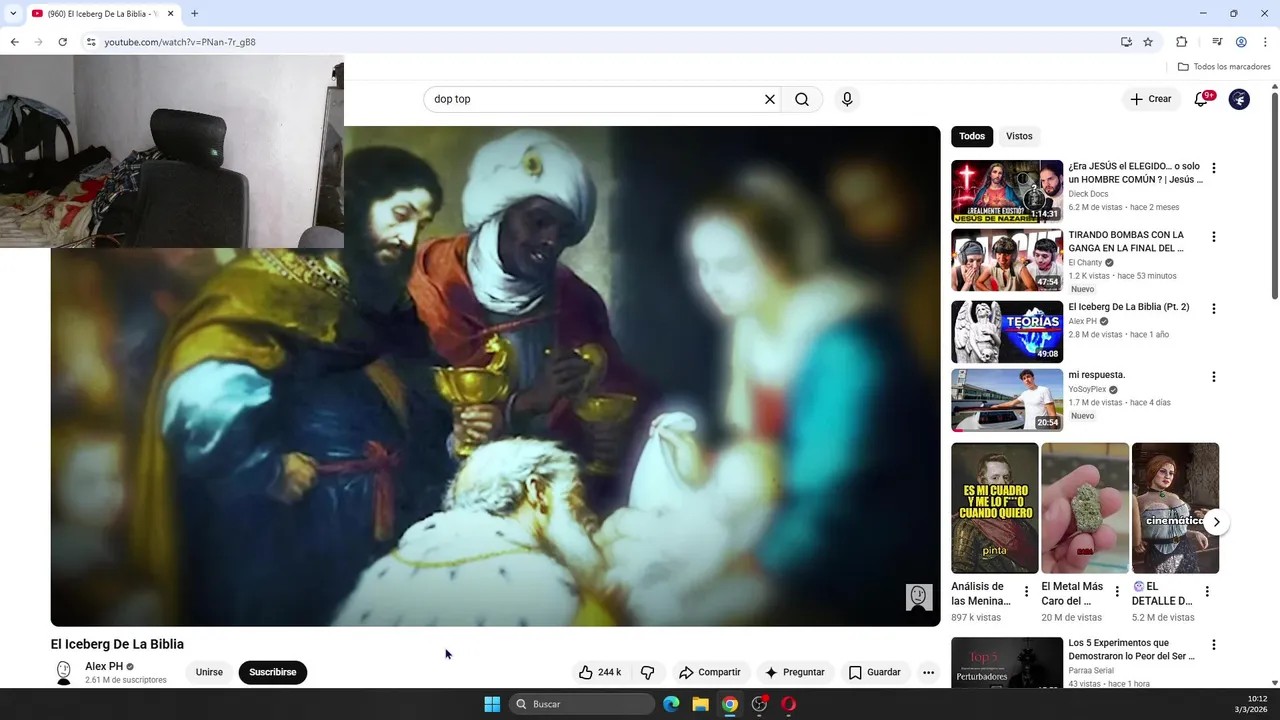Open more actions ellipsis under video
The image size is (1280, 720).
(928, 672)
